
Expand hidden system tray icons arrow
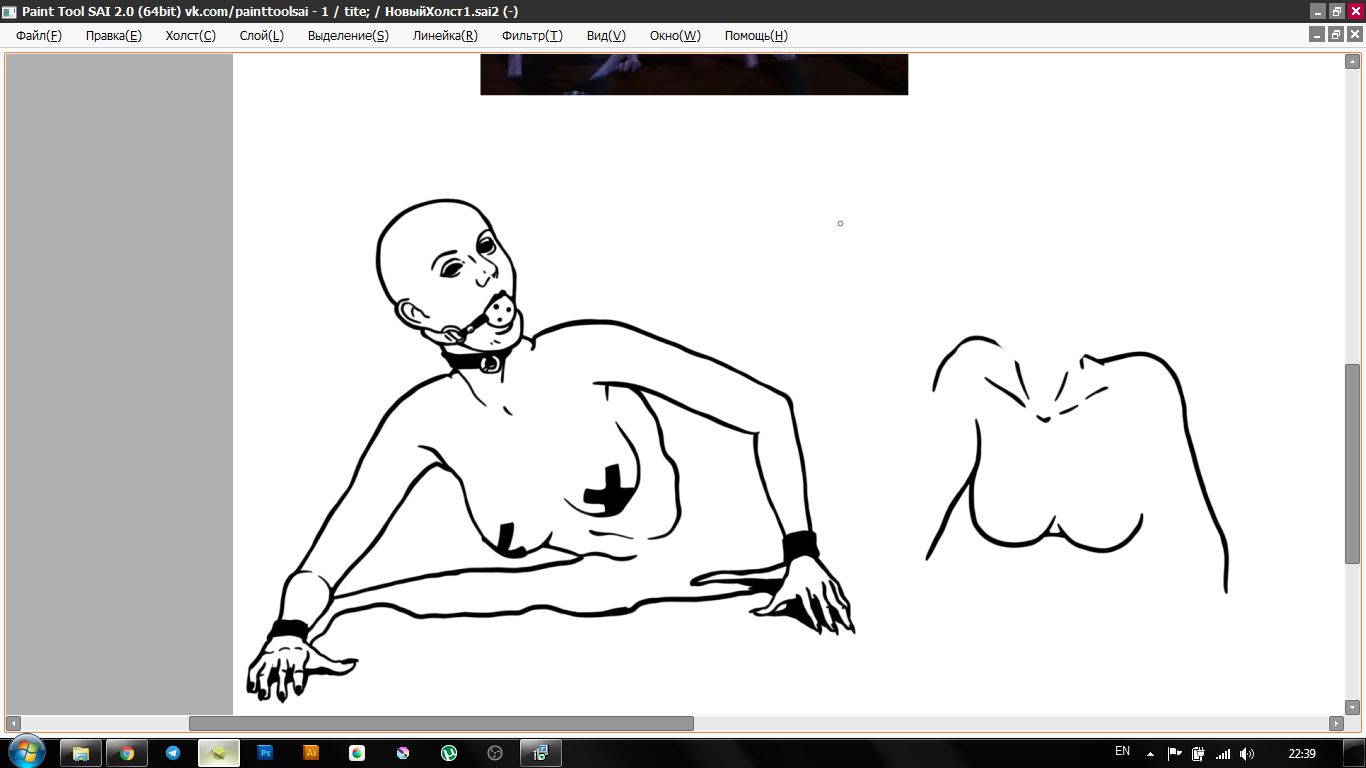click(1150, 753)
